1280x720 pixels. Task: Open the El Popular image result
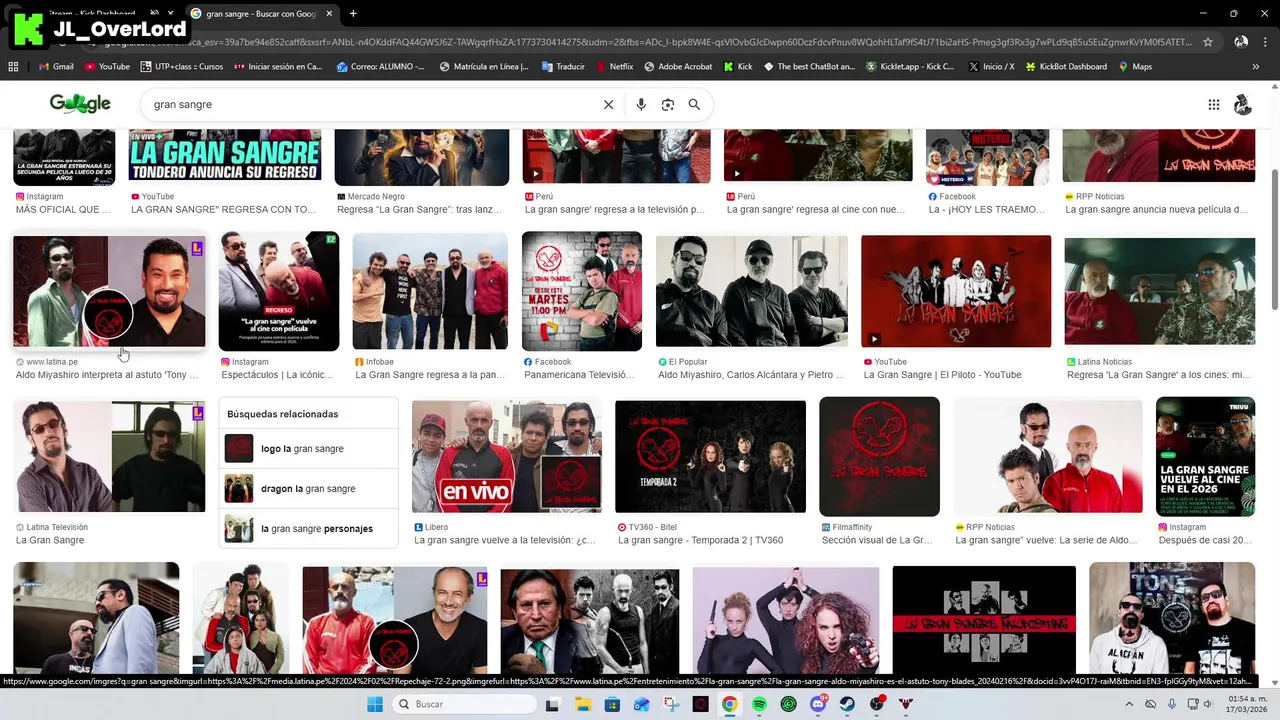coord(751,291)
